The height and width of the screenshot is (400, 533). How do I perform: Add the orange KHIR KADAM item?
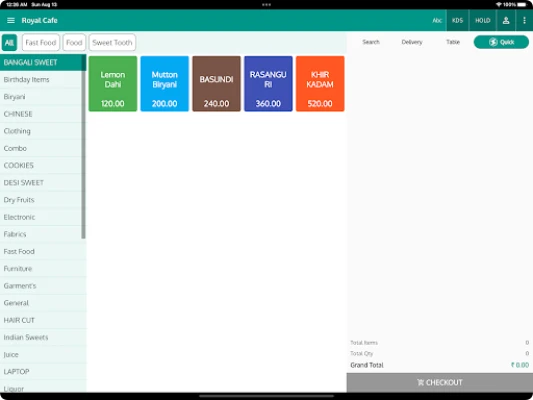point(320,84)
